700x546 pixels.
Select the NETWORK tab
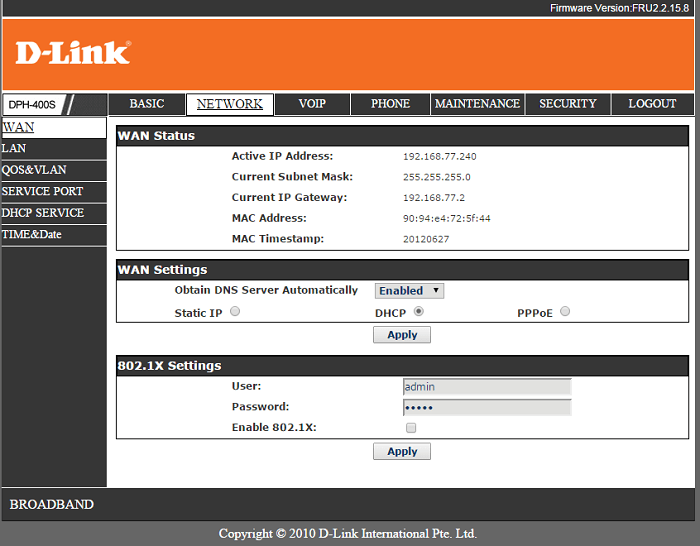coord(230,104)
